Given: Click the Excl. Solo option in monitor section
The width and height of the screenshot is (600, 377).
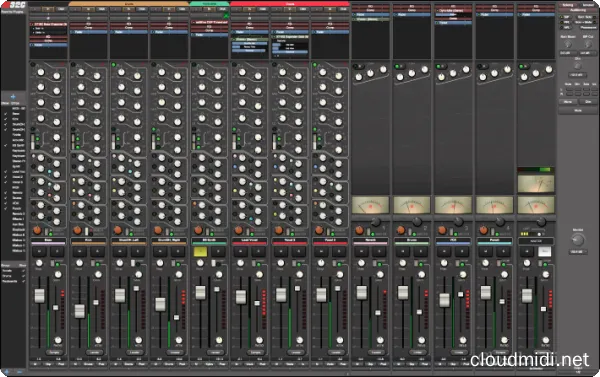Looking at the screenshot, I should click(x=584, y=17).
